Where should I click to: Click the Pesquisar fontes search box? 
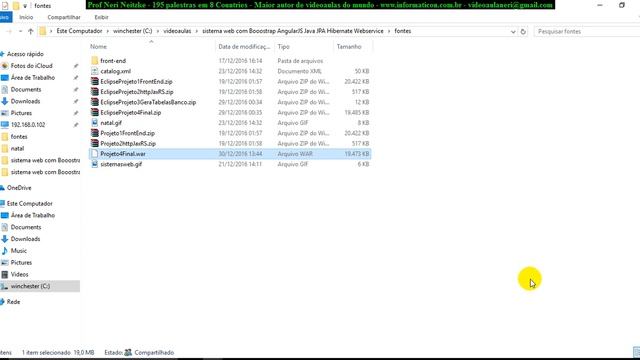coord(587,31)
